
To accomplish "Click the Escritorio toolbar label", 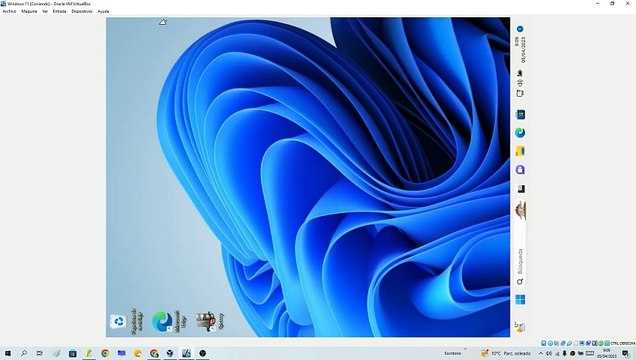I will pos(453,353).
